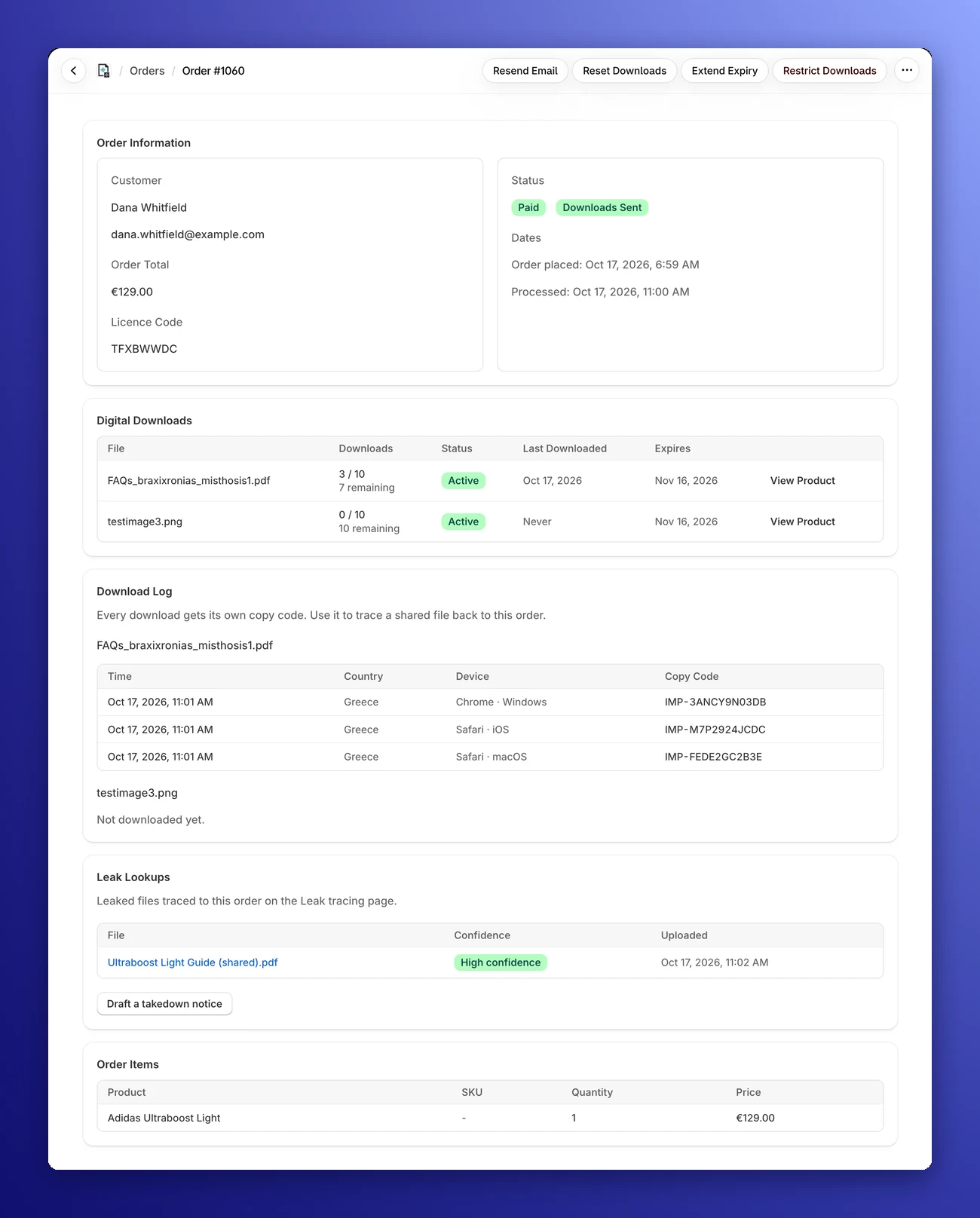Click the Active badge for testimage3.png
This screenshot has width=980, height=1218.
[x=464, y=522]
